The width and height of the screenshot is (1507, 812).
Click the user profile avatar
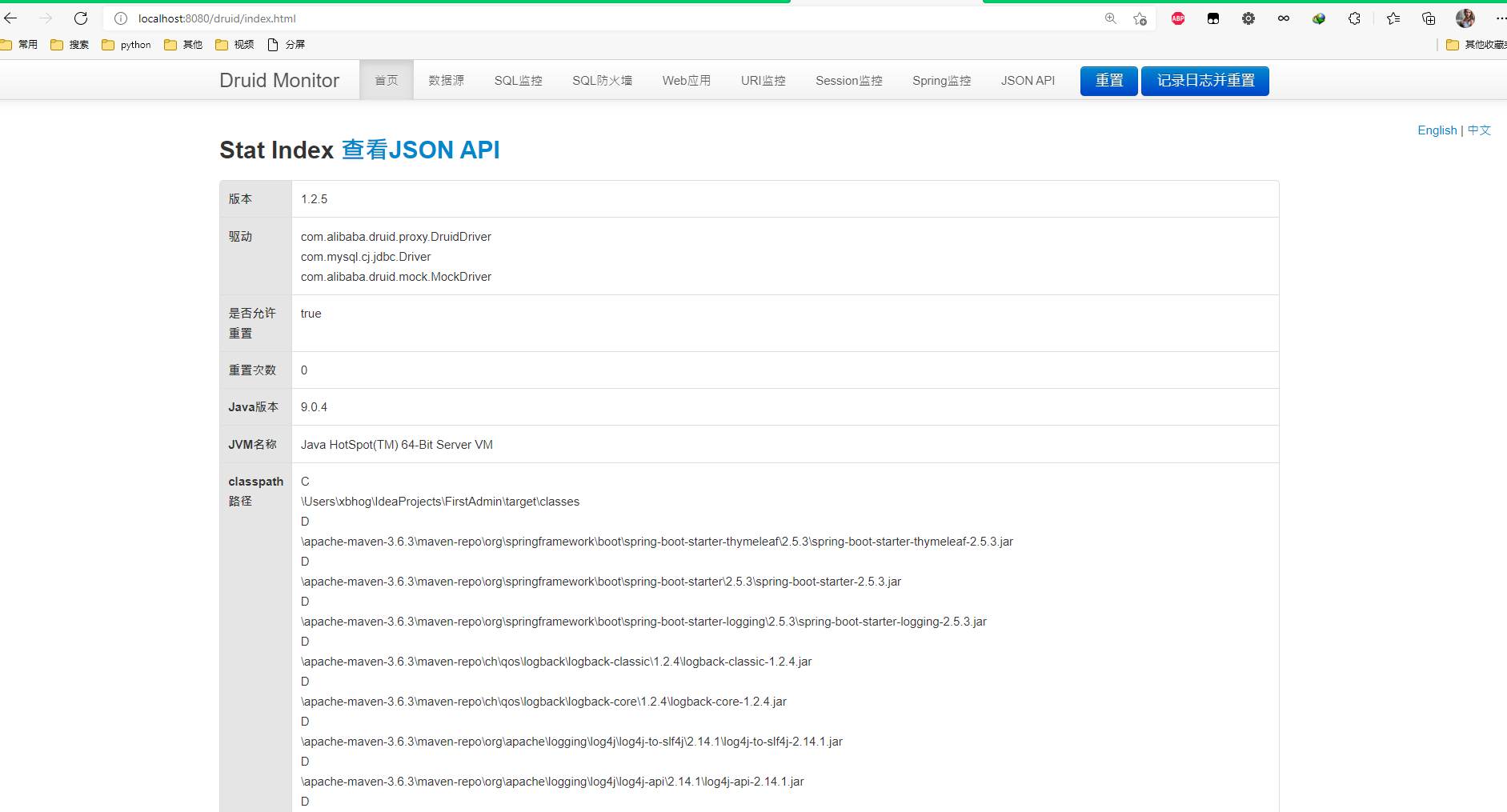point(1465,18)
